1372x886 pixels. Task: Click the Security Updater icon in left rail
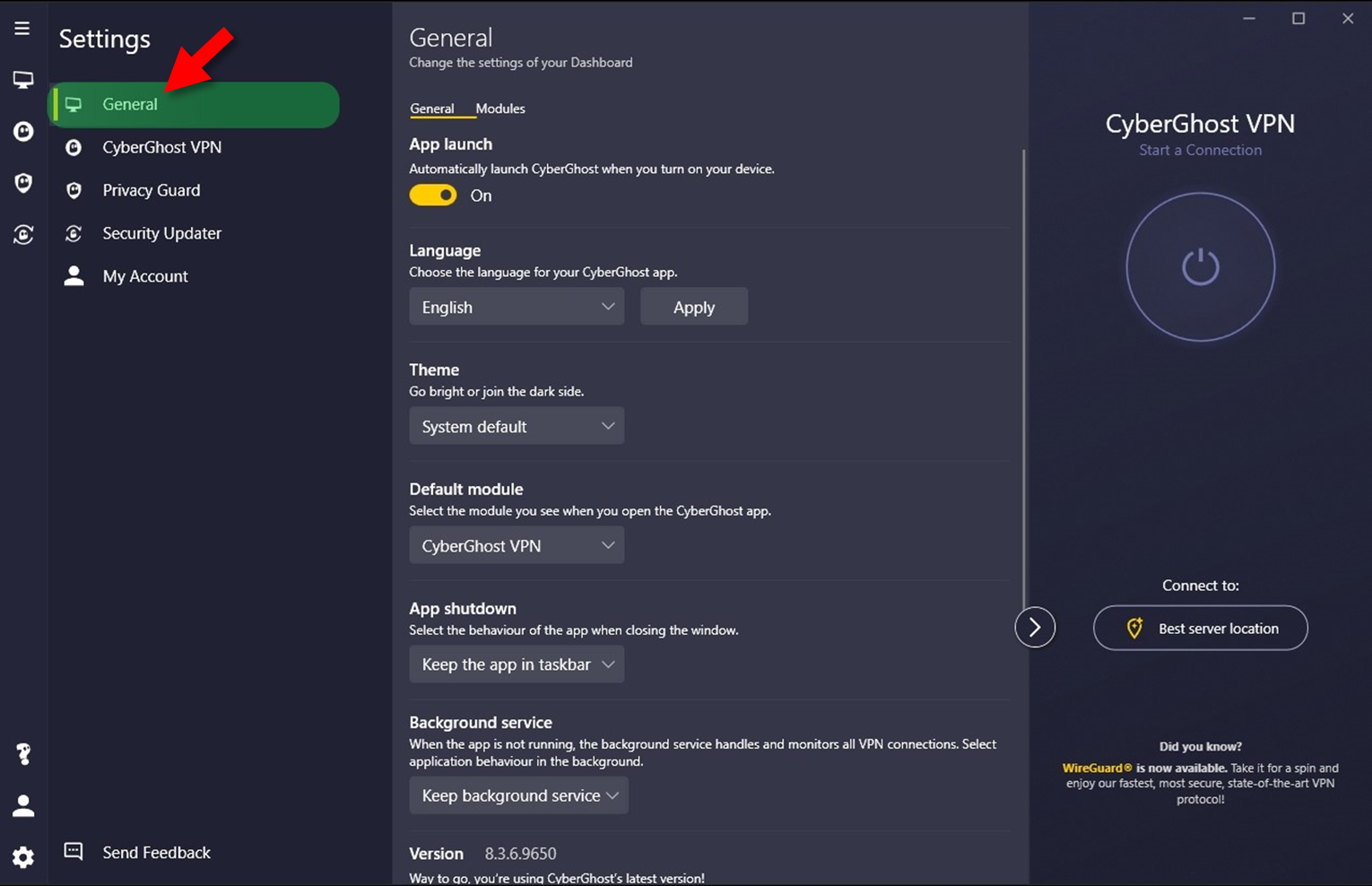coord(23,235)
